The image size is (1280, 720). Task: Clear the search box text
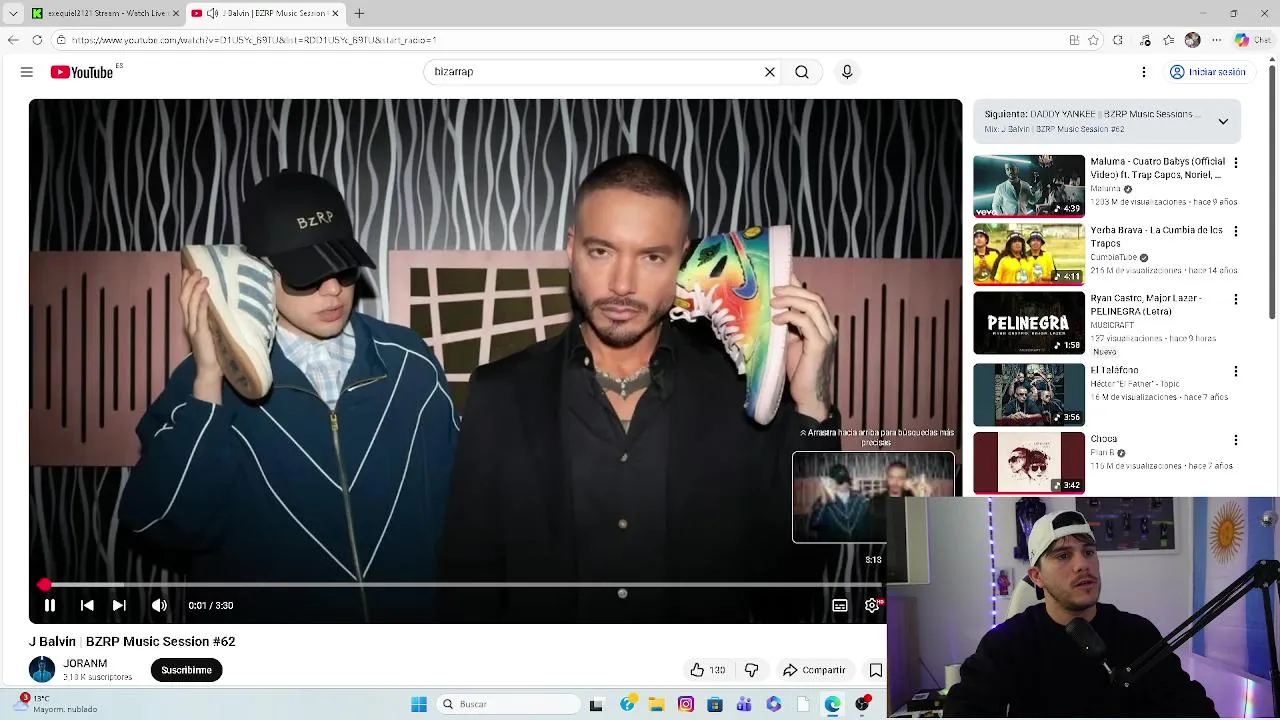(770, 72)
